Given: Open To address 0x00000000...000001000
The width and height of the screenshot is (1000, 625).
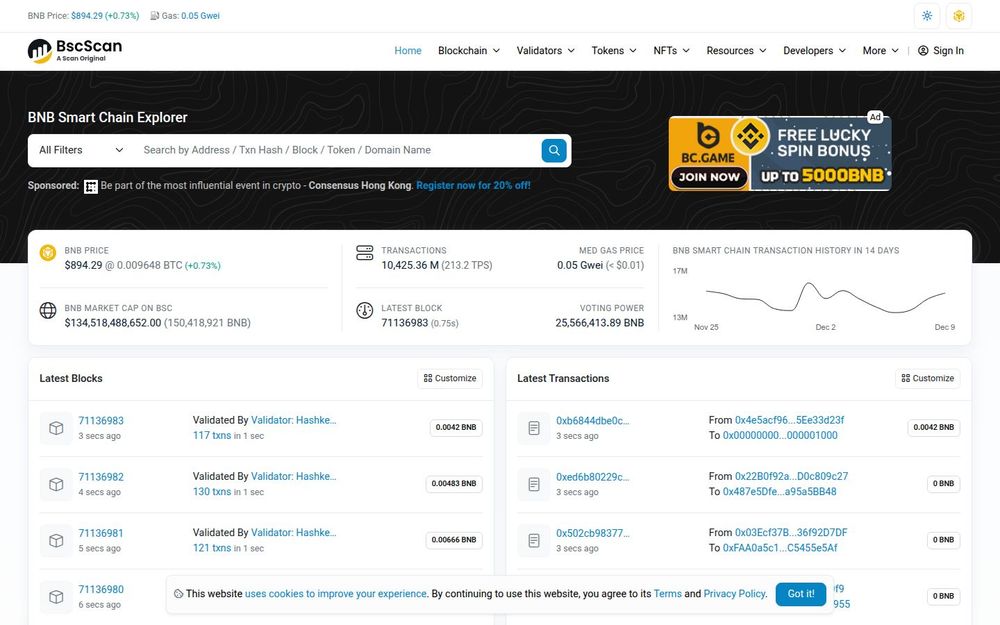Looking at the screenshot, I should click(x=780, y=436).
